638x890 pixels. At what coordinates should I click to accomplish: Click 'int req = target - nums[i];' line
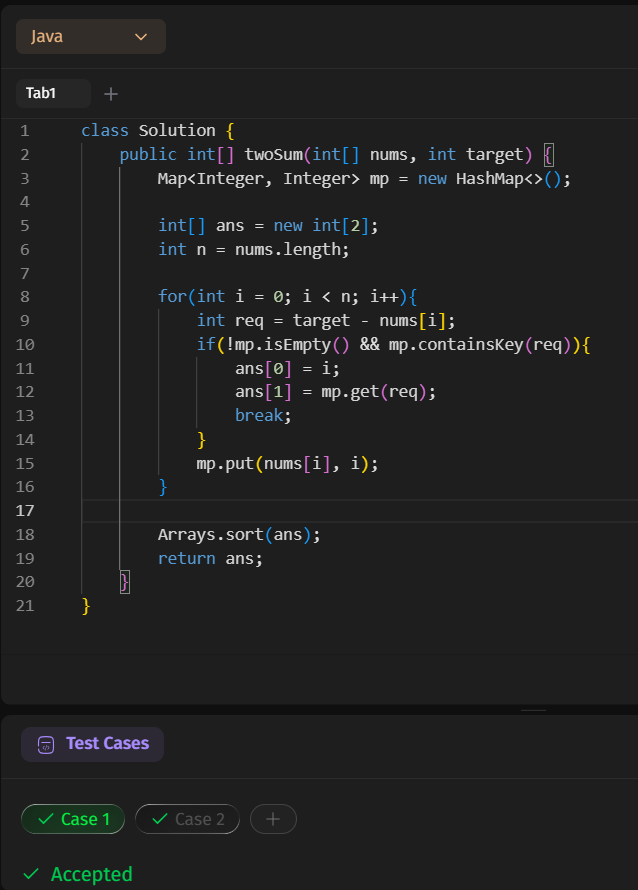pos(326,321)
